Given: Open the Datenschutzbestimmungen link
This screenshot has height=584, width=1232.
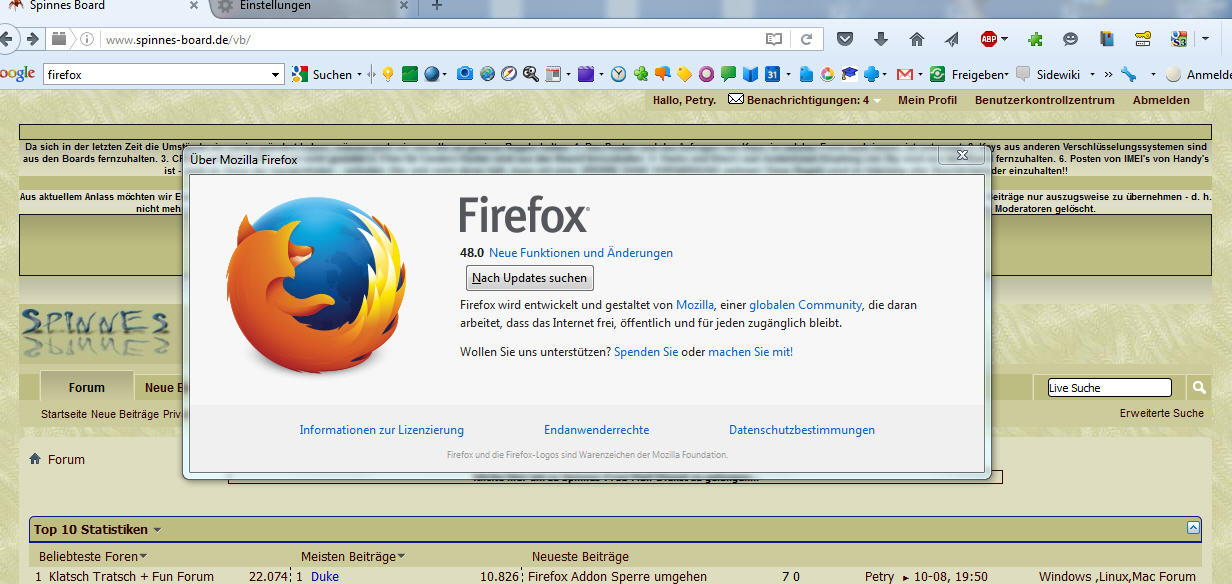Looking at the screenshot, I should (801, 430).
